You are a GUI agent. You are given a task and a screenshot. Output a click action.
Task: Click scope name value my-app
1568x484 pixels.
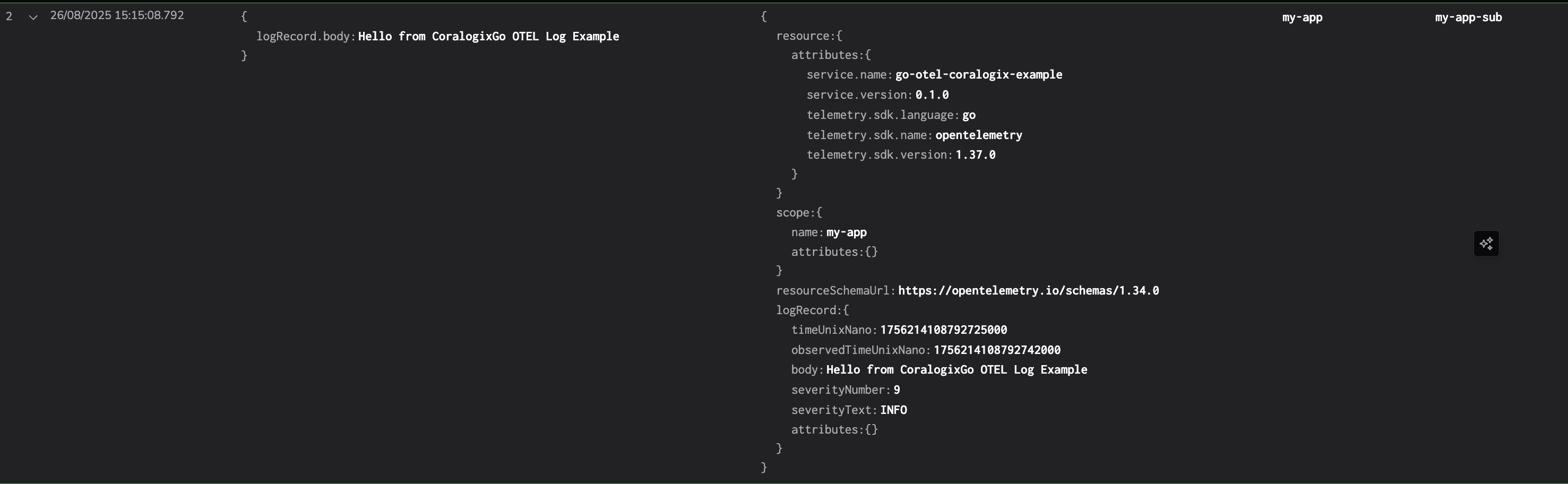(x=846, y=232)
